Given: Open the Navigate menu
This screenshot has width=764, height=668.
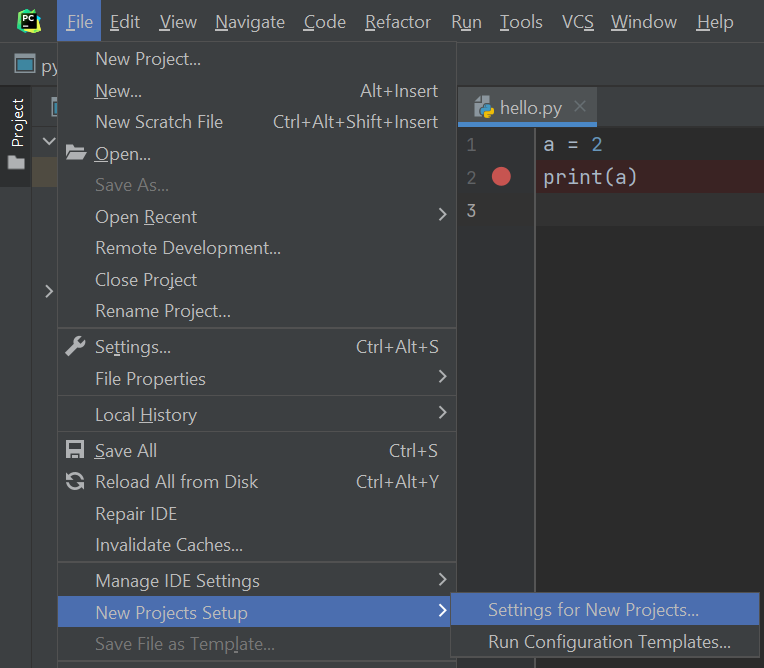Looking at the screenshot, I should (x=250, y=22).
